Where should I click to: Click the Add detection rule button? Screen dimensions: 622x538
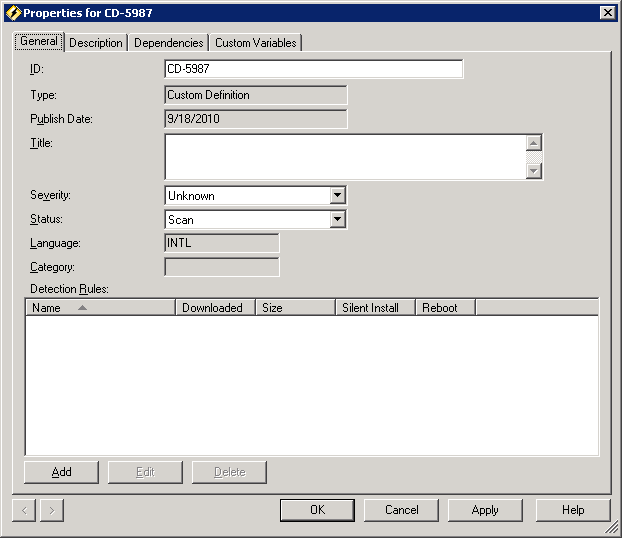pos(61,472)
